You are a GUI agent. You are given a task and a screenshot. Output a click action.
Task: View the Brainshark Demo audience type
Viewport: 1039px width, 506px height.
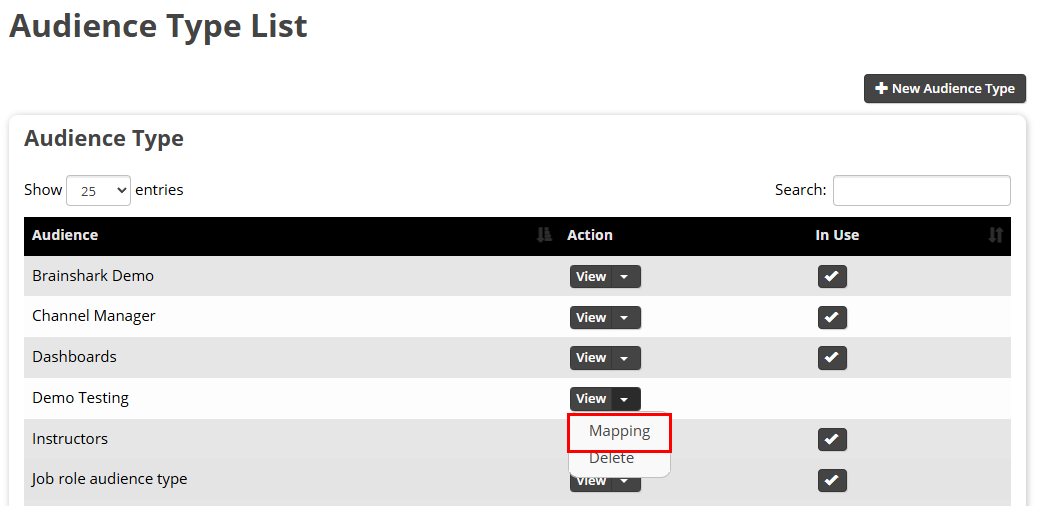point(591,277)
